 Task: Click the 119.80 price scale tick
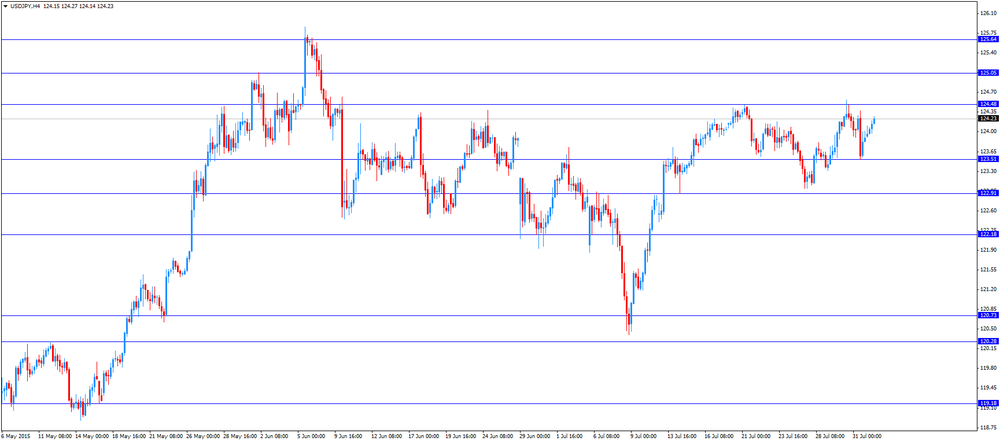pyautogui.click(x=988, y=368)
